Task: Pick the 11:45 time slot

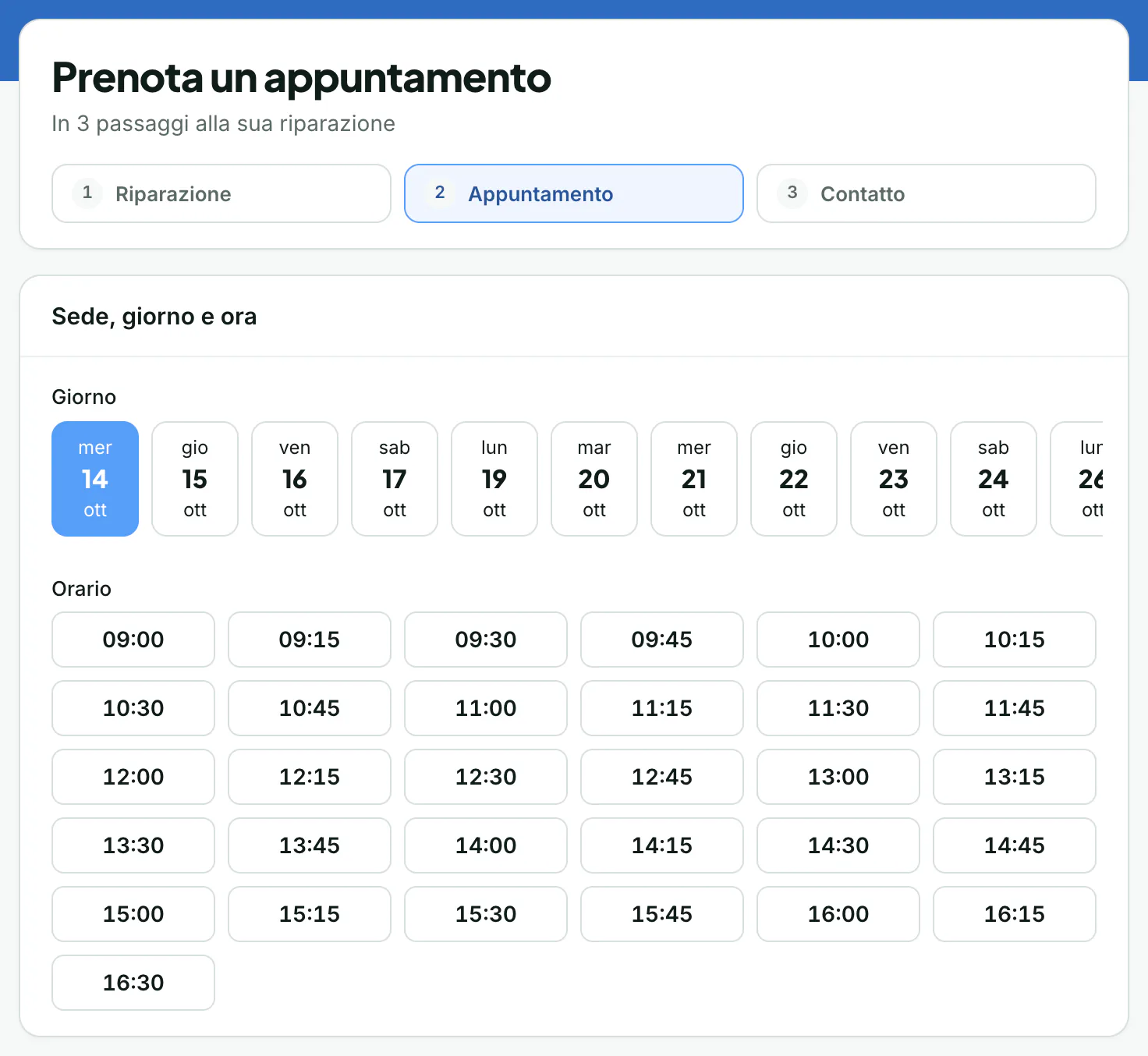Action: click(x=1015, y=708)
